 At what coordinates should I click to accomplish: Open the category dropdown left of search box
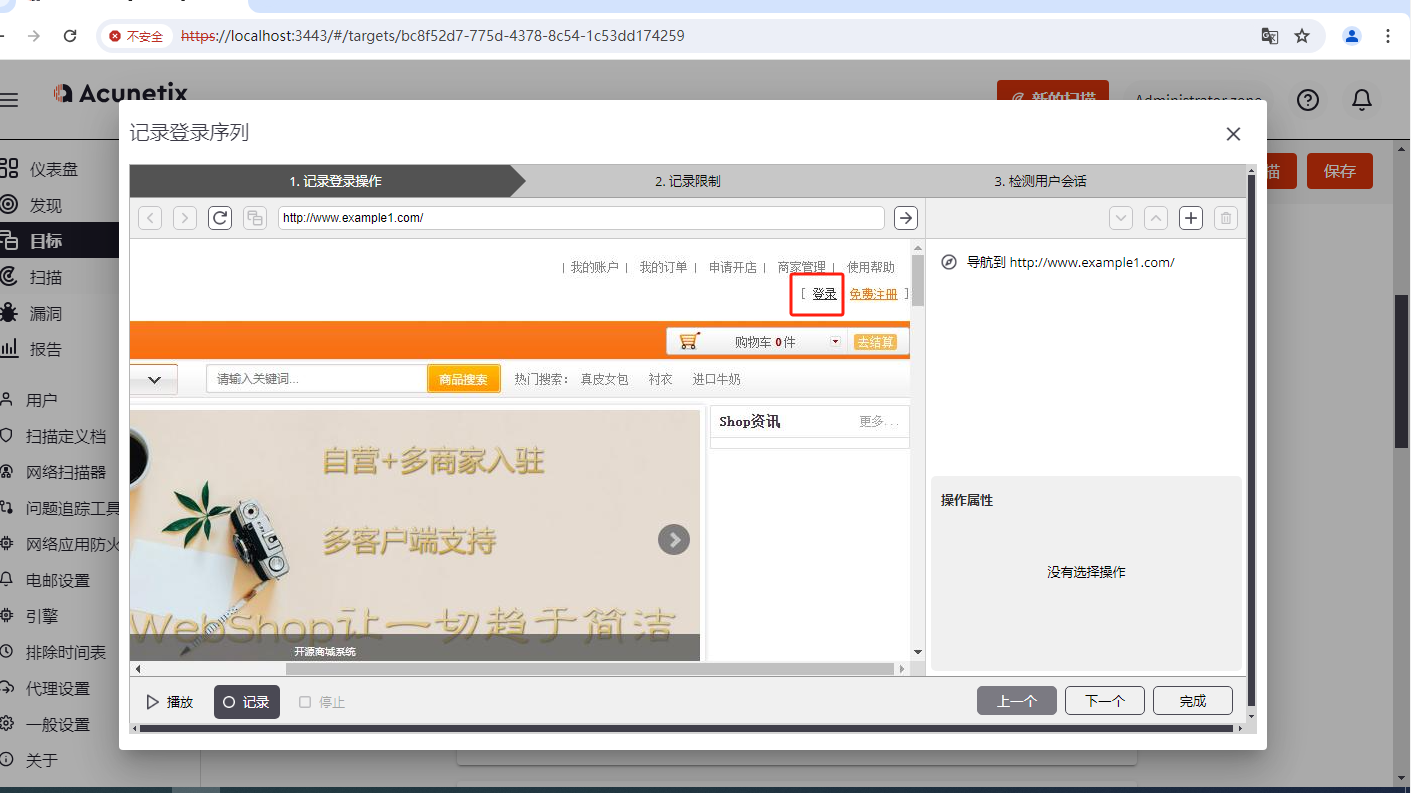[154, 379]
